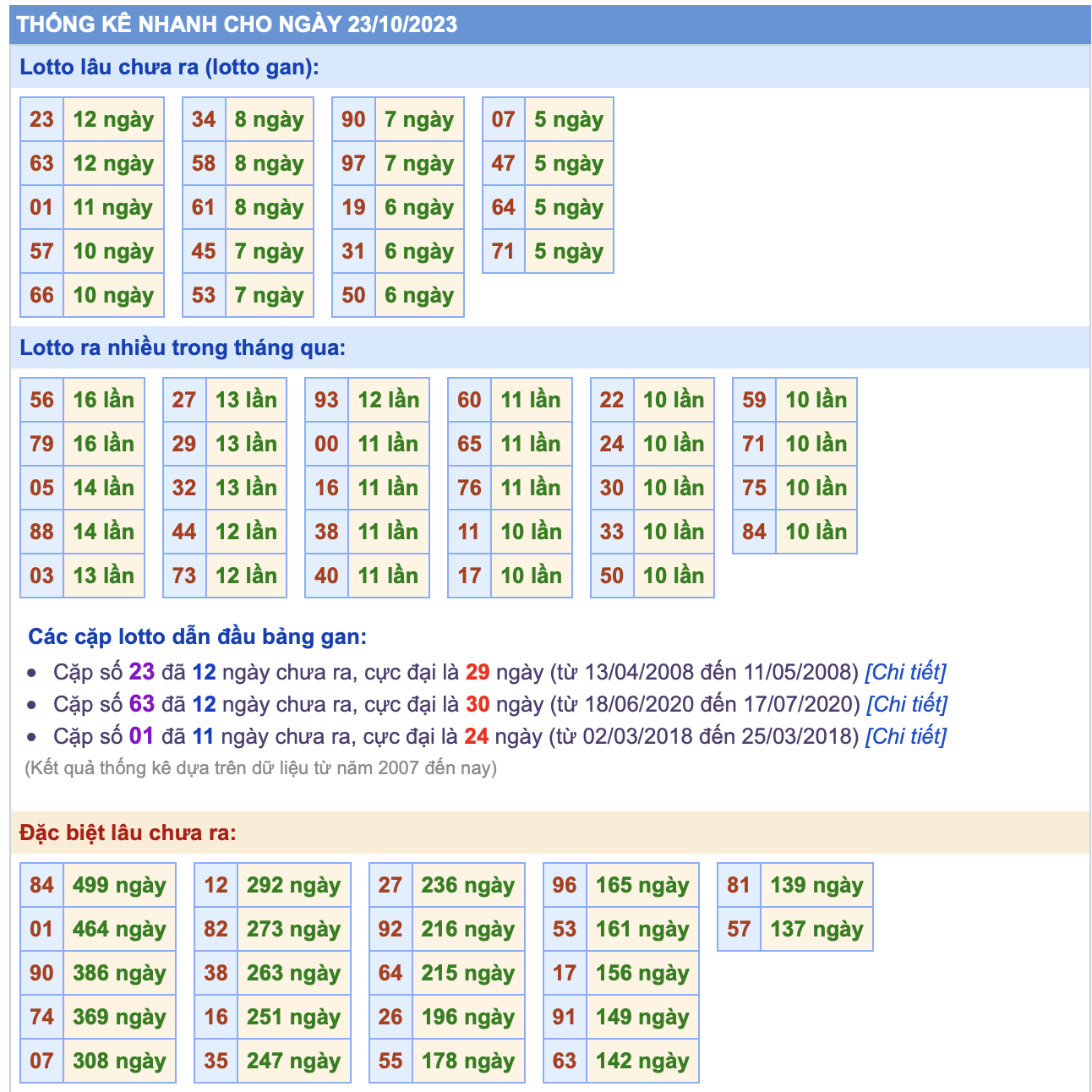Image resolution: width=1092 pixels, height=1092 pixels.
Task: Click the '464 ngày' cell
Action: pyautogui.click(x=119, y=929)
